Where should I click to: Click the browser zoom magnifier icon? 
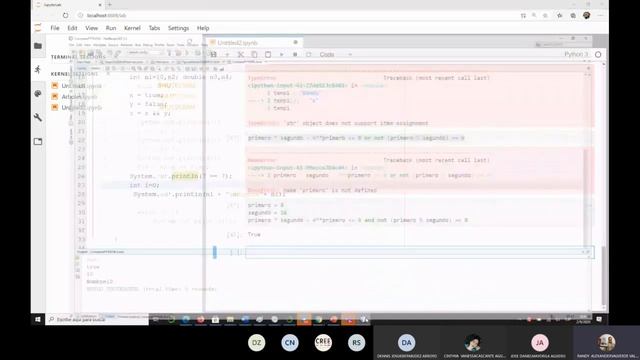point(534,16)
